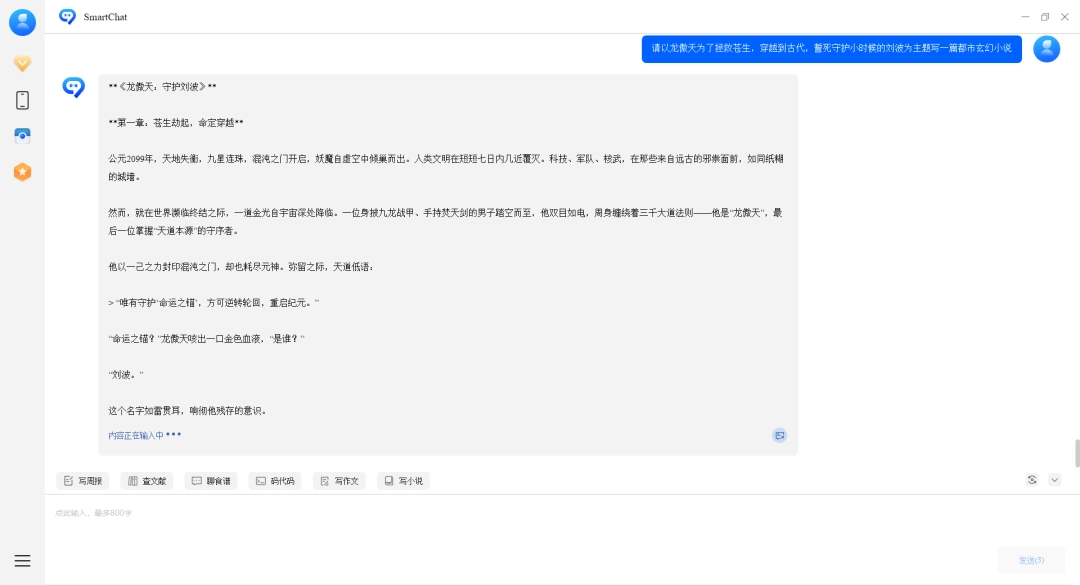Launch the 聊食谱 recipe chat tool
The width and height of the screenshot is (1080, 585).
(x=211, y=480)
